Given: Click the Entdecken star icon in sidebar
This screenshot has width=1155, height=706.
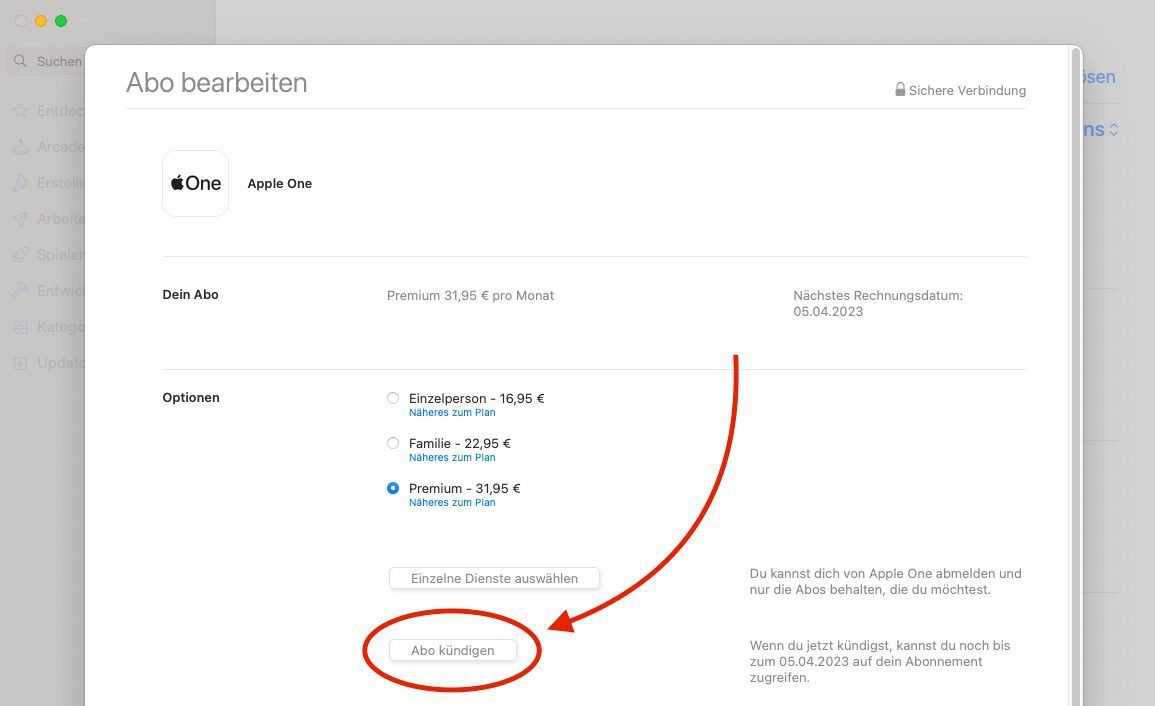Looking at the screenshot, I should pyautogui.click(x=20, y=111).
